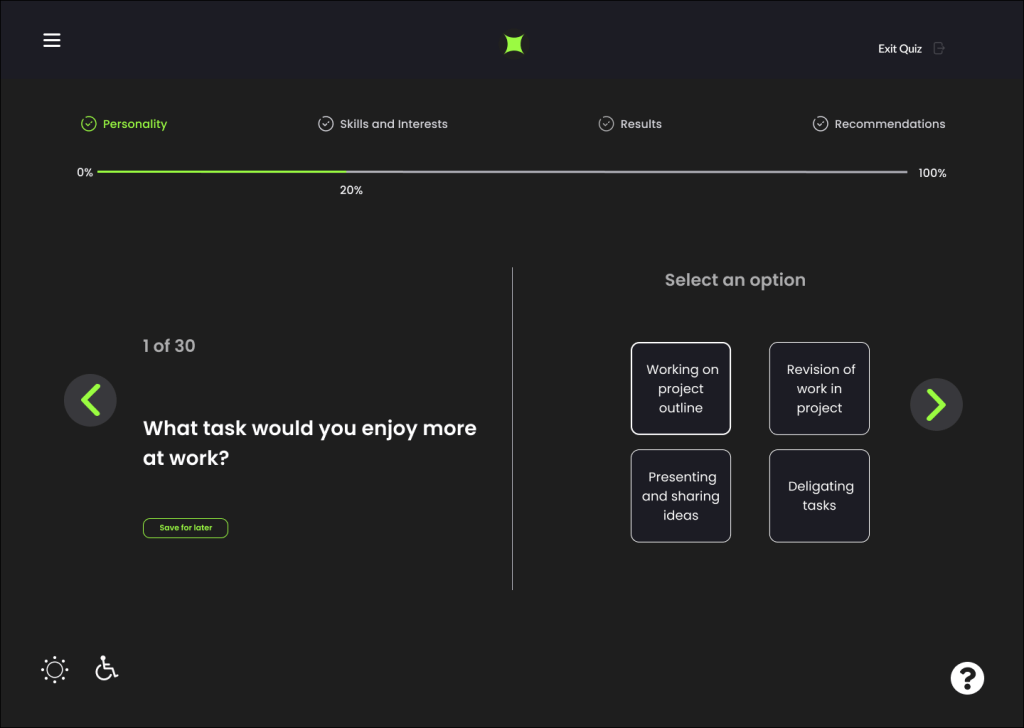The height and width of the screenshot is (728, 1024).
Task: Pick "Presenting and sharing ideas" option
Action: coord(680,496)
